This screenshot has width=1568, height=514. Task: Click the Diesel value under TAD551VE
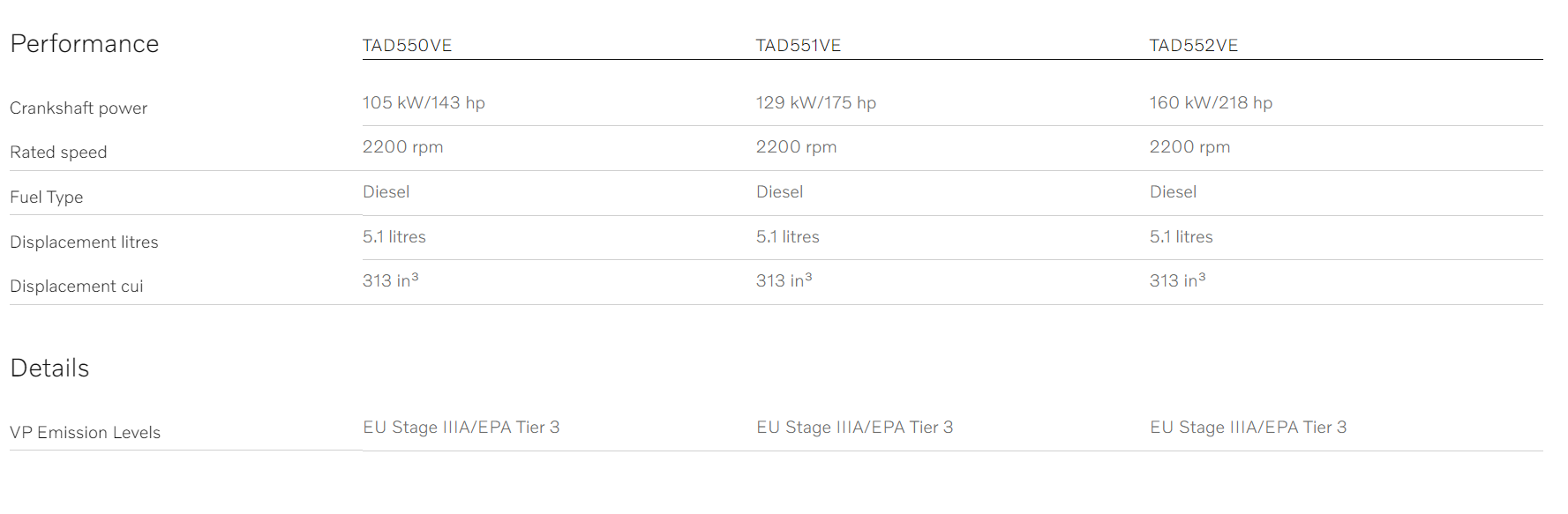click(780, 192)
